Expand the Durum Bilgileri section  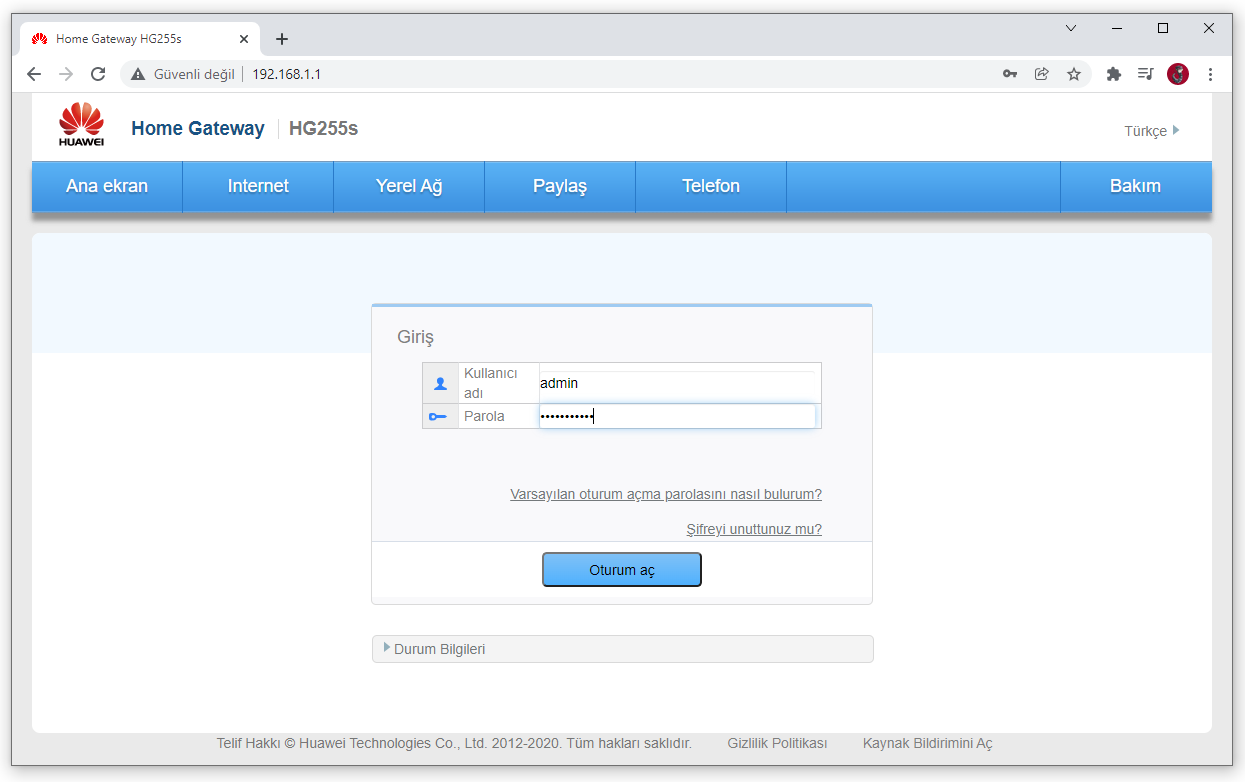point(439,649)
